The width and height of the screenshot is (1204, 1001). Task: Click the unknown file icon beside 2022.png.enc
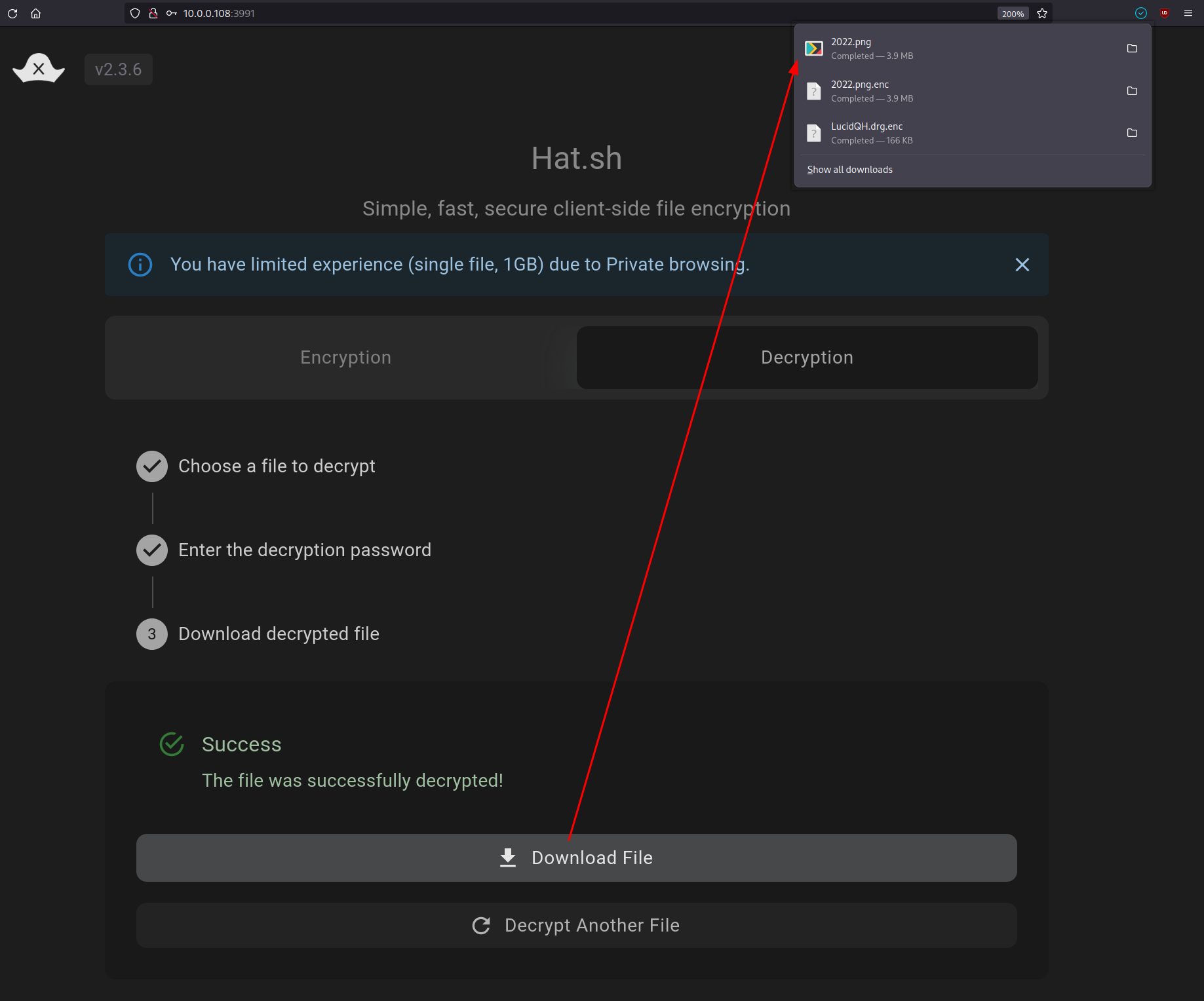pos(814,91)
